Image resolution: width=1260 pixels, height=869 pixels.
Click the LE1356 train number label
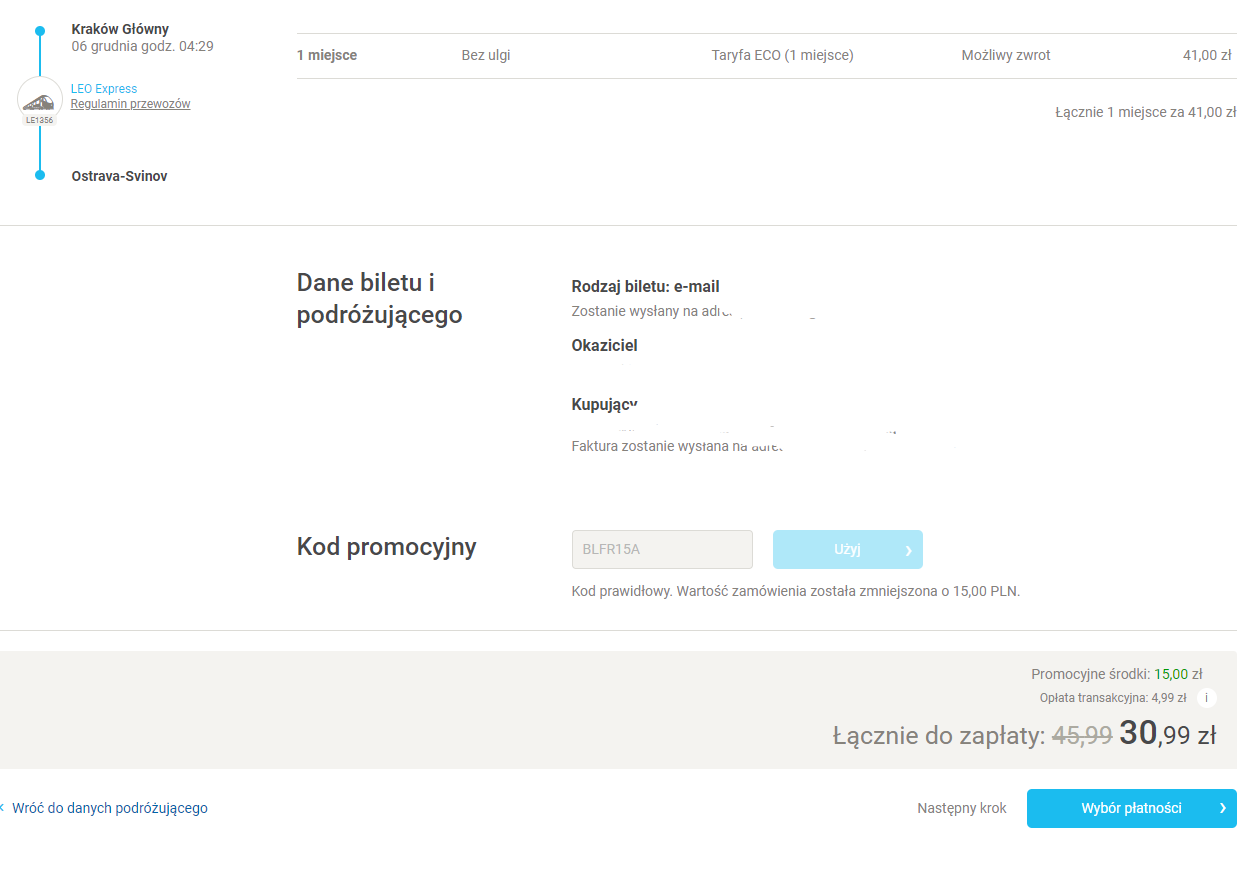[40, 120]
